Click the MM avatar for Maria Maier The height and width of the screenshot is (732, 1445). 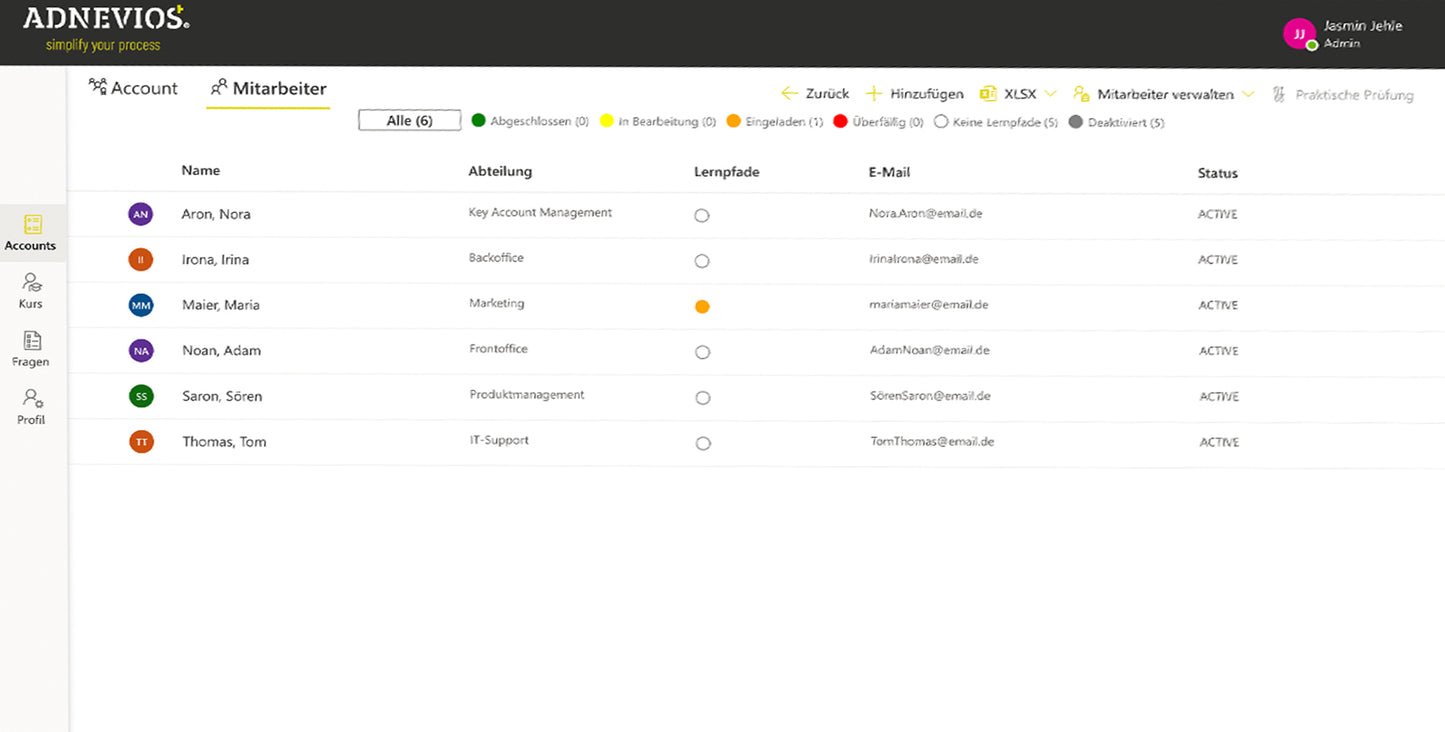(x=141, y=305)
